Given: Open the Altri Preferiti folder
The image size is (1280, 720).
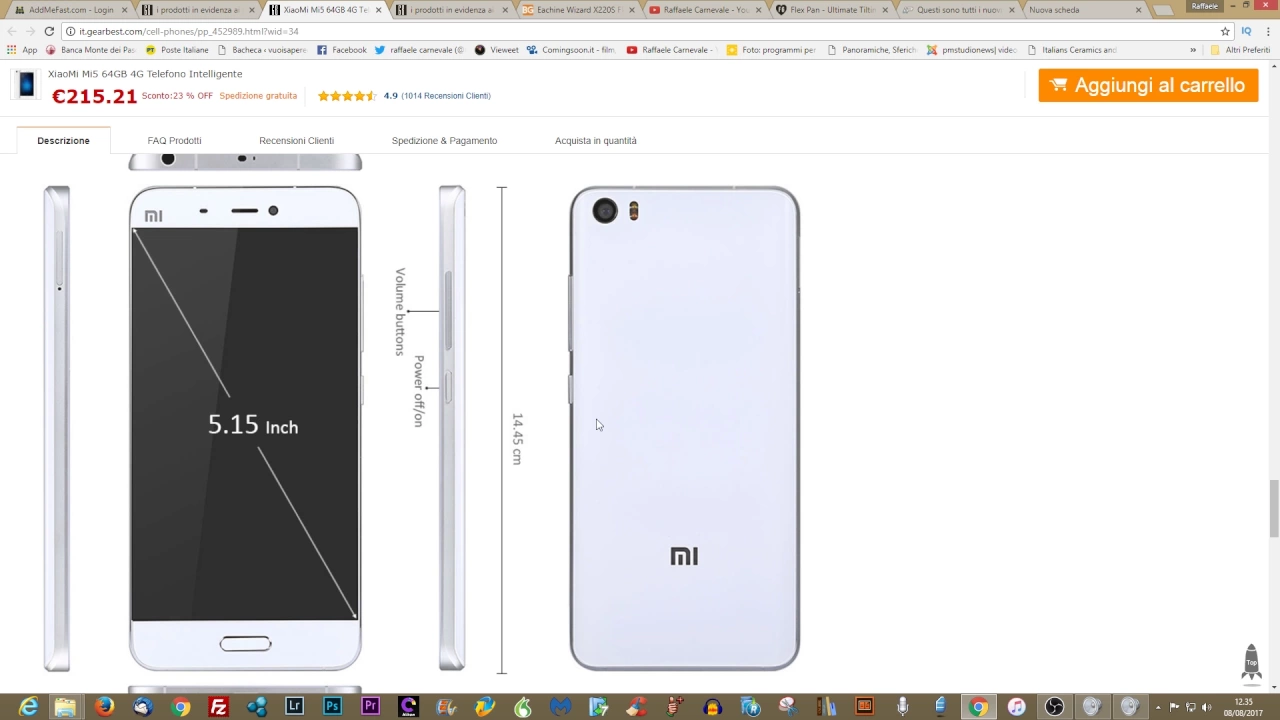Looking at the screenshot, I should (1240, 50).
